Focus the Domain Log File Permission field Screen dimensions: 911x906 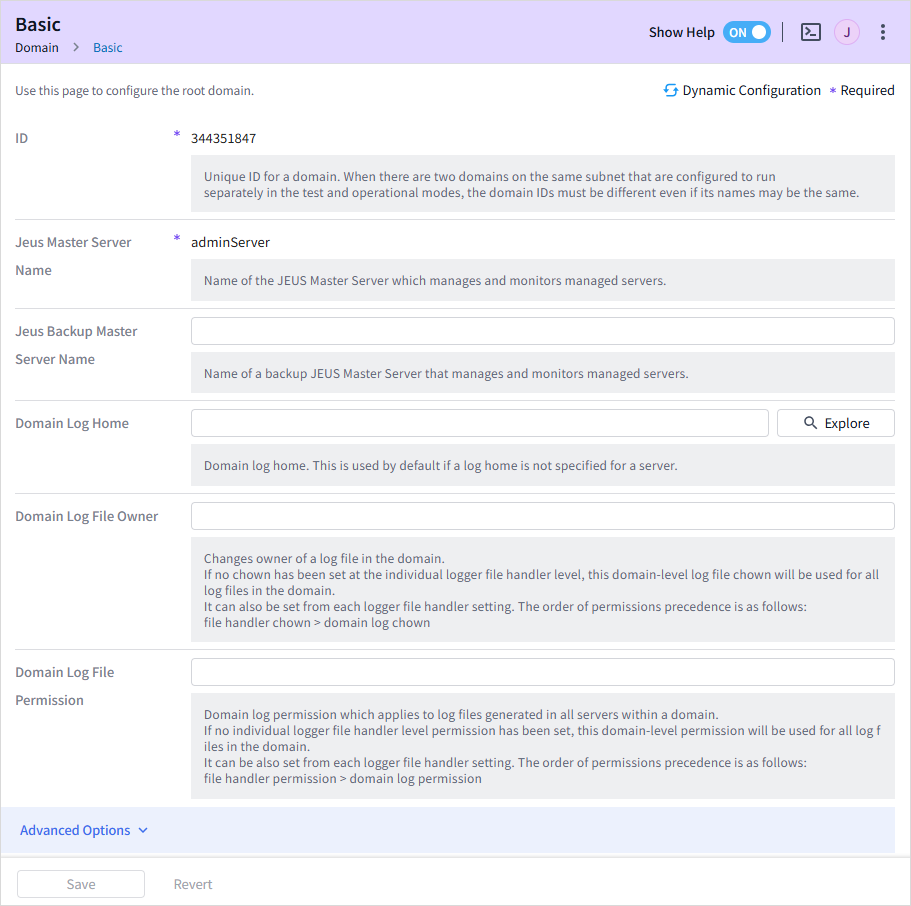(x=542, y=672)
